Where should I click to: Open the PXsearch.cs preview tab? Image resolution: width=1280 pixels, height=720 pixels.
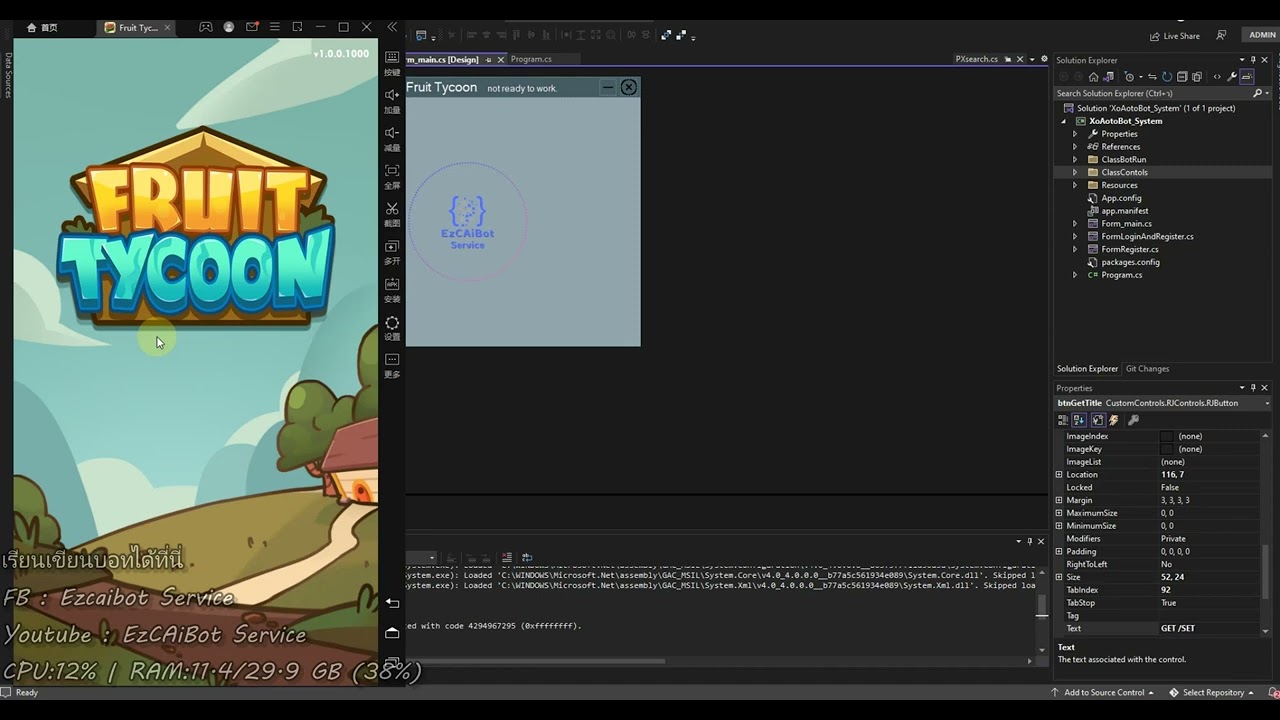click(x=976, y=59)
